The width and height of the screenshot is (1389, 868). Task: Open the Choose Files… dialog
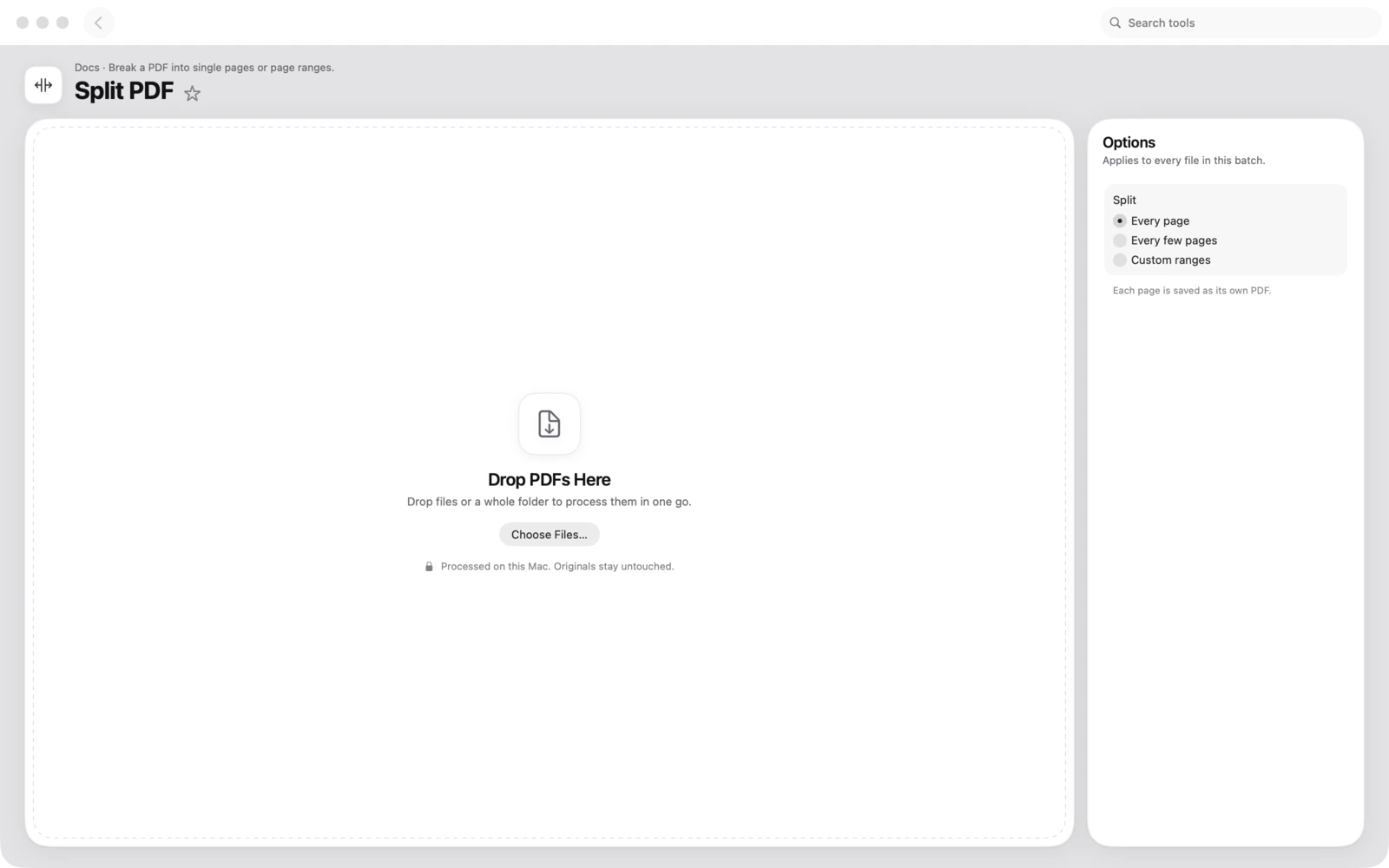pos(550,535)
